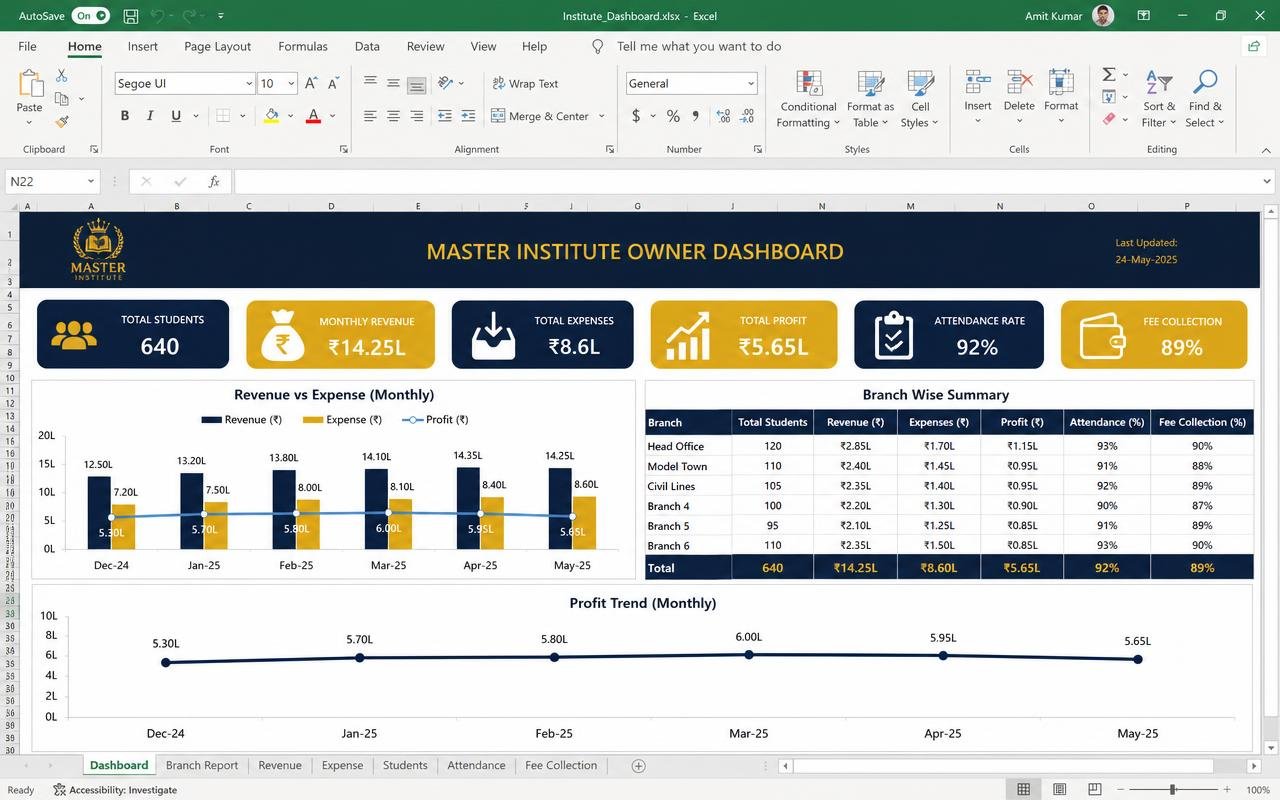1280x800 pixels.
Task: Open the Fill Color dropdown arrow
Action: pyautogui.click(x=289, y=116)
